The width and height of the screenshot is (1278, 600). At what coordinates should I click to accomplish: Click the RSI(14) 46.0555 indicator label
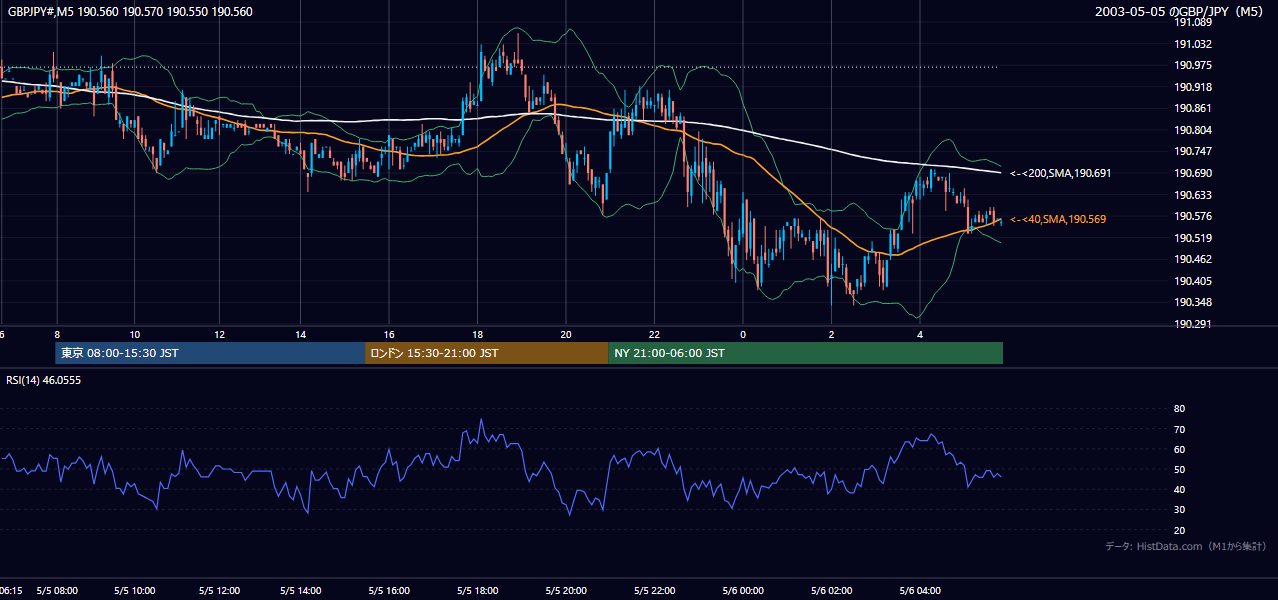tap(43, 381)
